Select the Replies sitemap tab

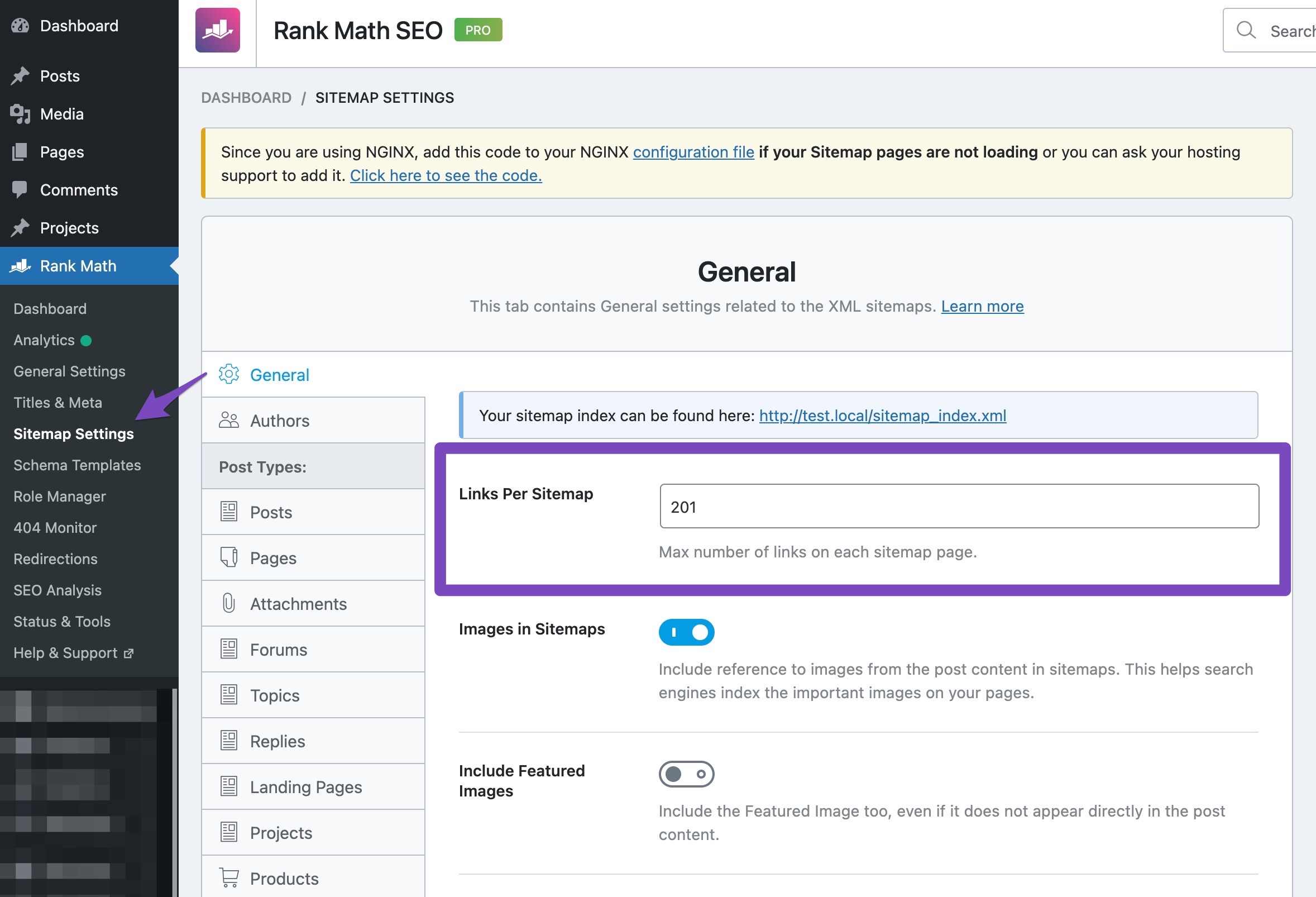pos(313,741)
